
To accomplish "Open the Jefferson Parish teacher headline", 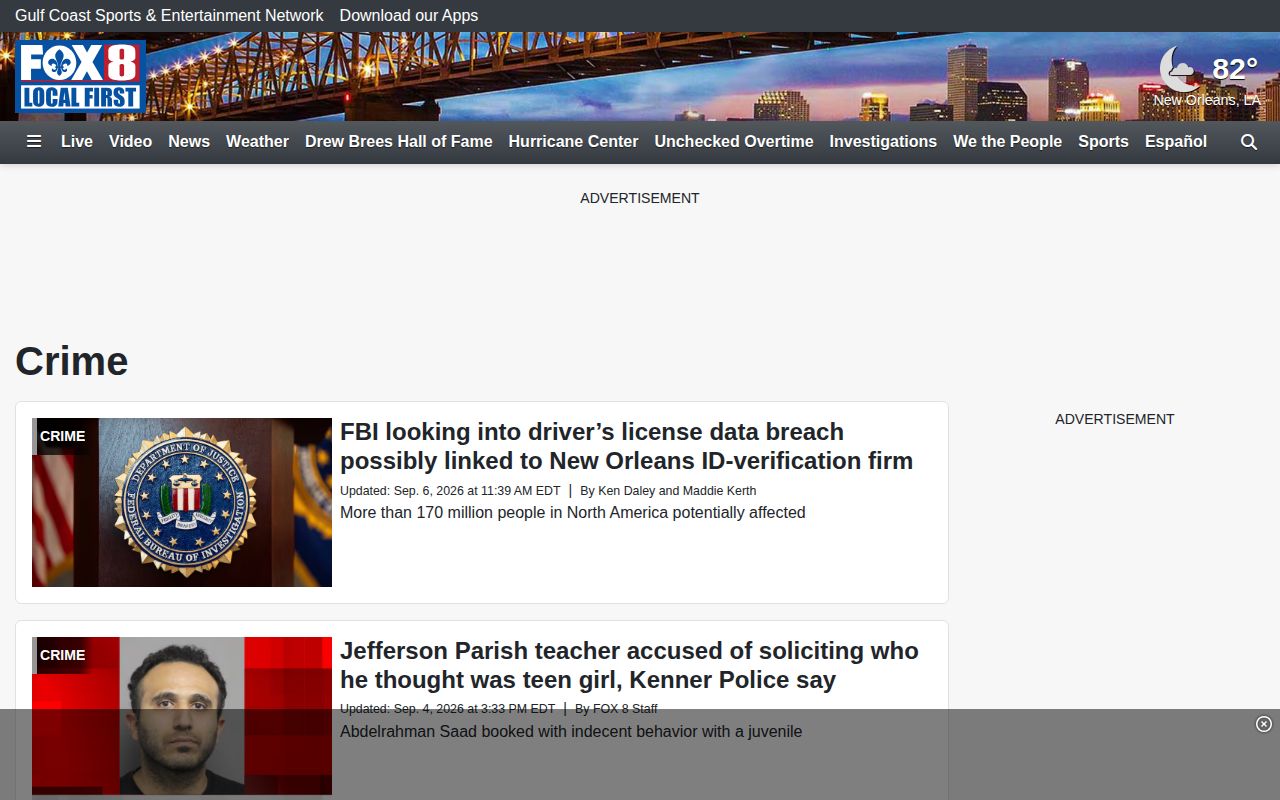I will (629, 665).
